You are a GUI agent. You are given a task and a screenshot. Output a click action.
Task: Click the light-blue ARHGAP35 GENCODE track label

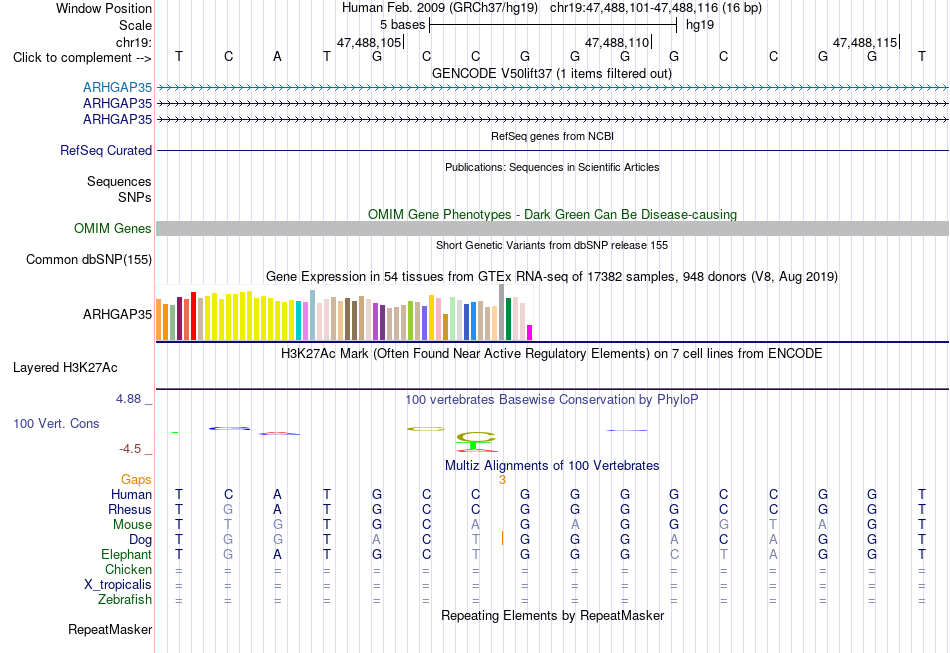click(118, 87)
